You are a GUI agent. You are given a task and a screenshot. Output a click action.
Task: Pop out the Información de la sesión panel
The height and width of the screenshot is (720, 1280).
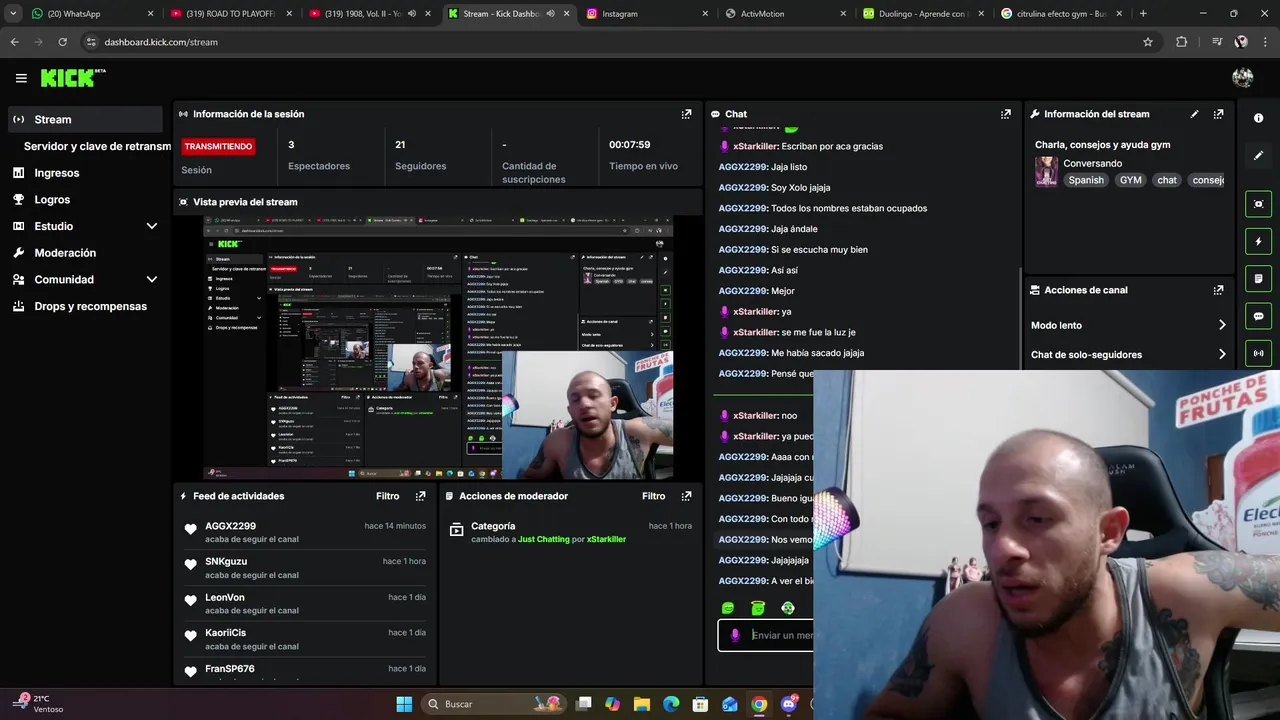686,114
